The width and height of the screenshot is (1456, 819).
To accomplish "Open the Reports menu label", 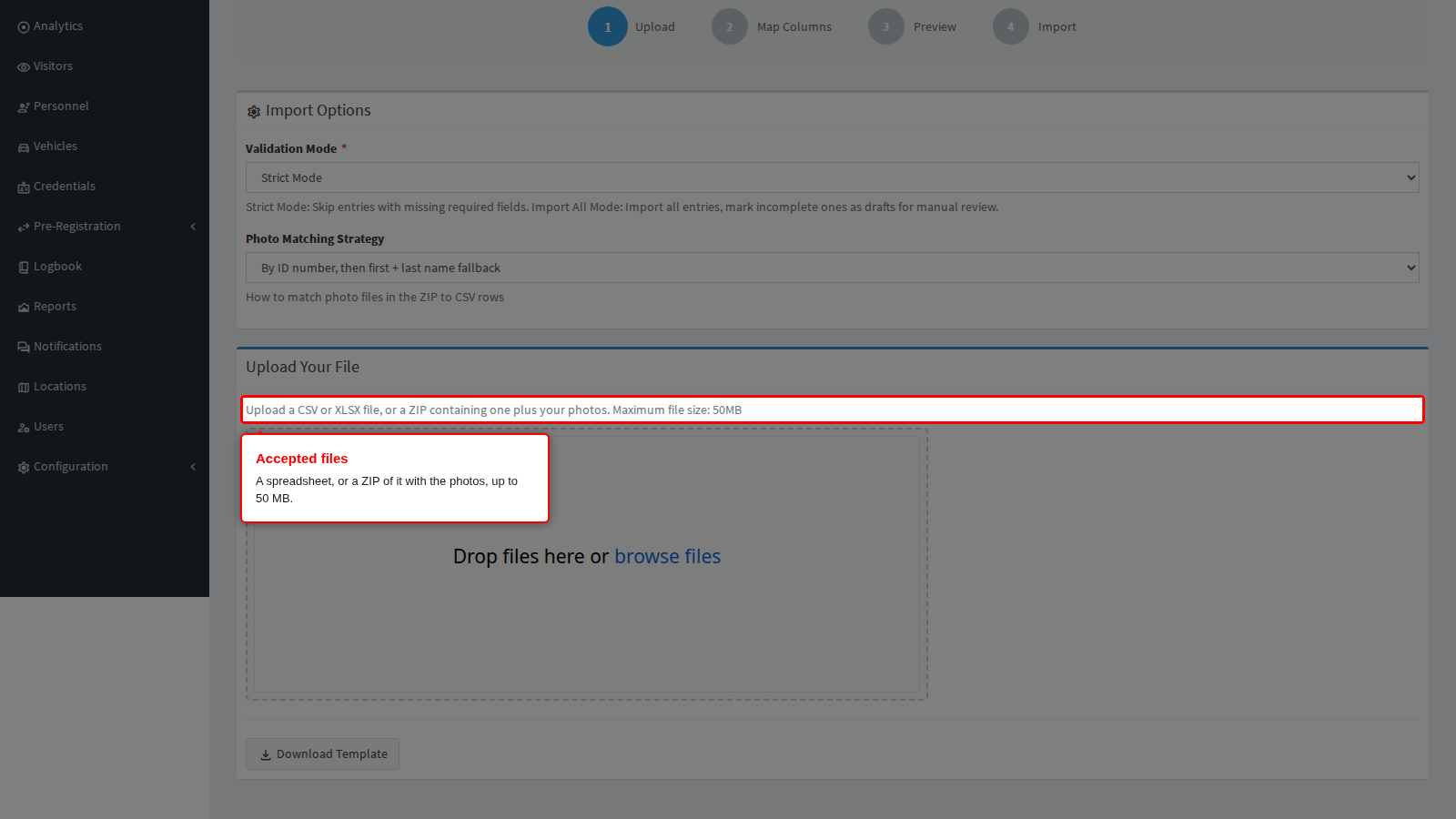I will (x=55, y=307).
